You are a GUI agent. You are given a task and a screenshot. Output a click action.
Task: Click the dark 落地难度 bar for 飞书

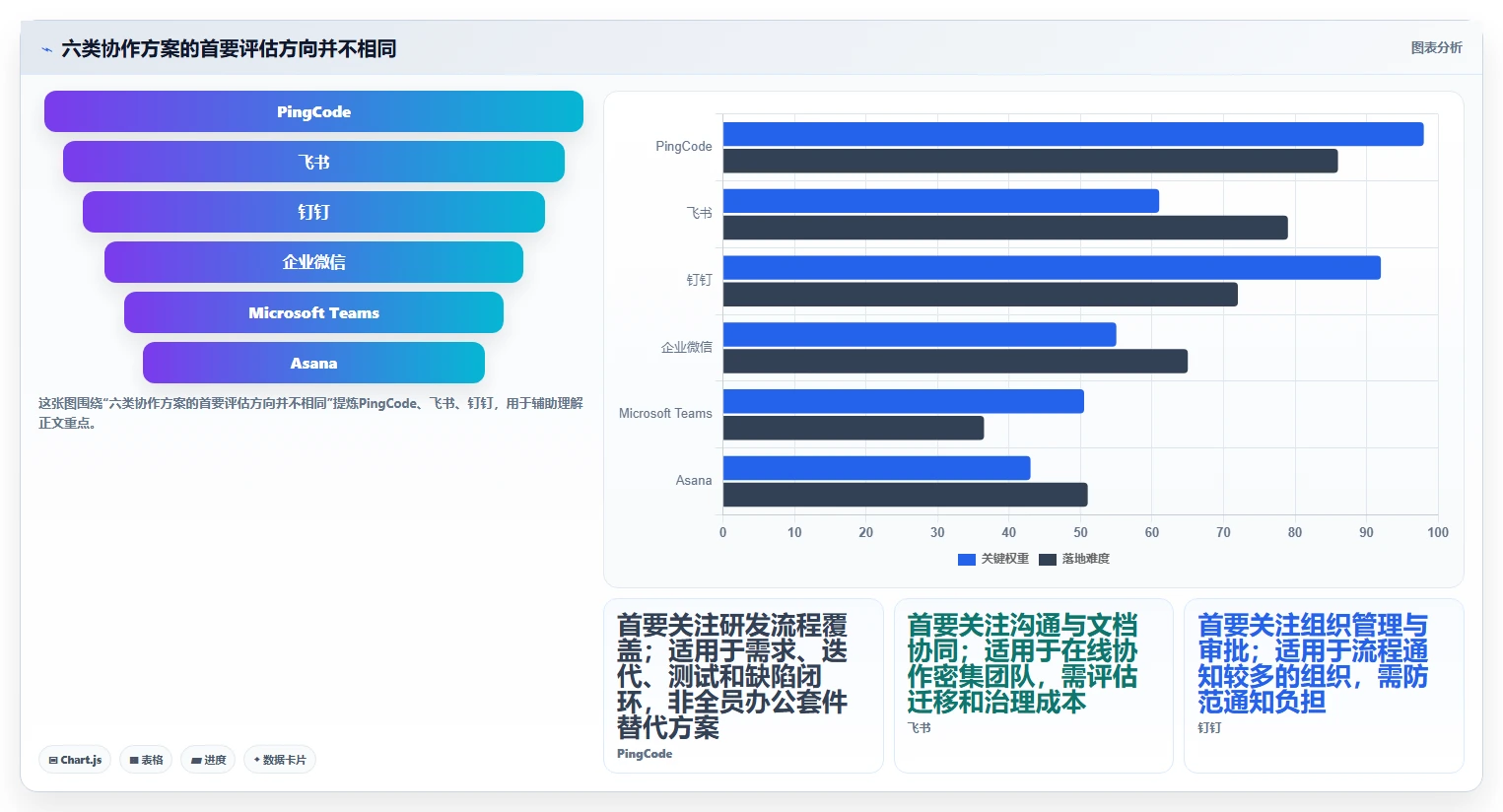tap(1005, 228)
